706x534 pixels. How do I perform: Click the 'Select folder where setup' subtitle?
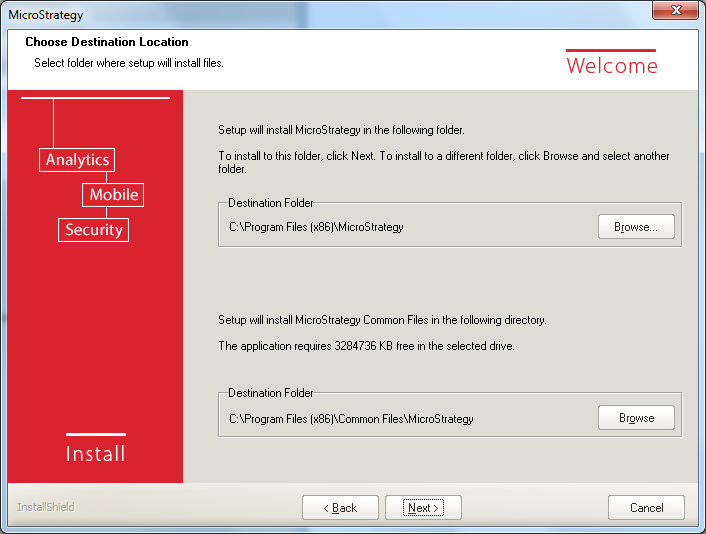point(129,63)
